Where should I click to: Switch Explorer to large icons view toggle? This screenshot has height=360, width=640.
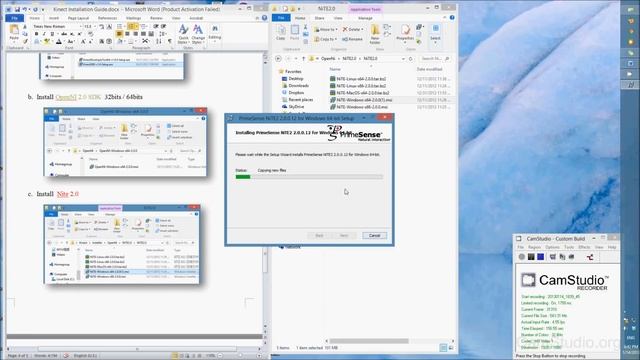(451, 348)
